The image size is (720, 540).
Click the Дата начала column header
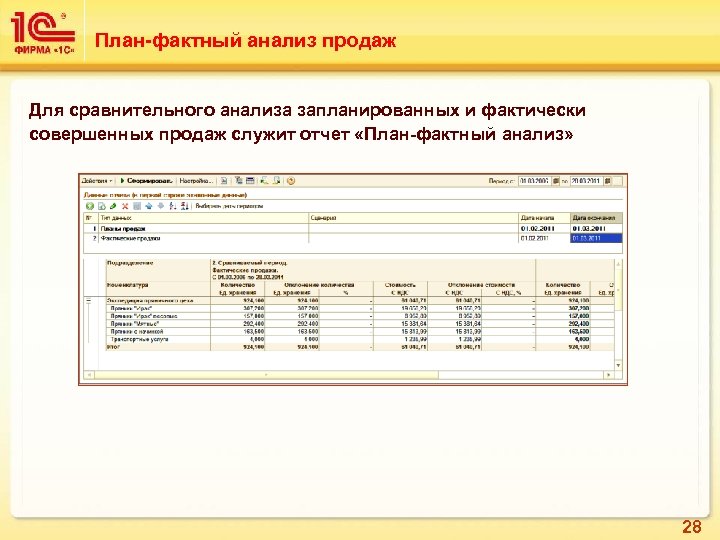[x=544, y=218]
